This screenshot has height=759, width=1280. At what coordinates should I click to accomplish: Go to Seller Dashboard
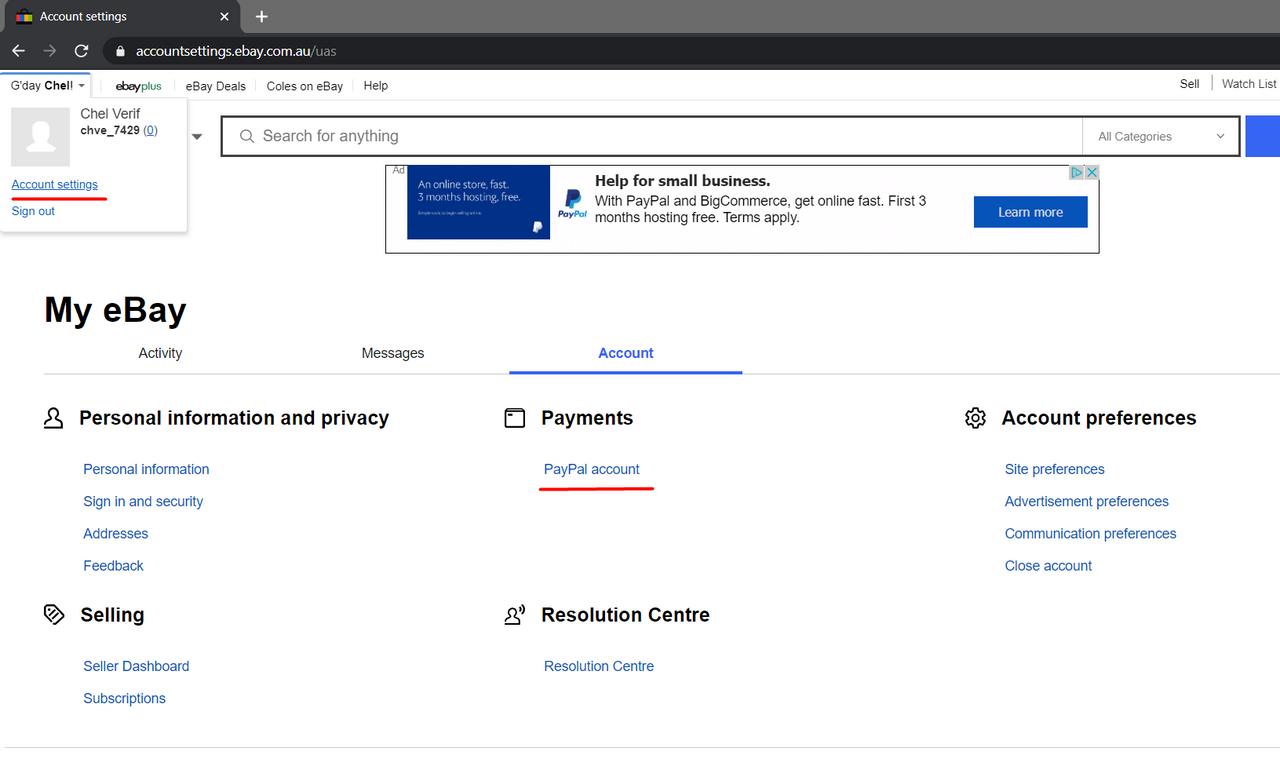tap(136, 666)
